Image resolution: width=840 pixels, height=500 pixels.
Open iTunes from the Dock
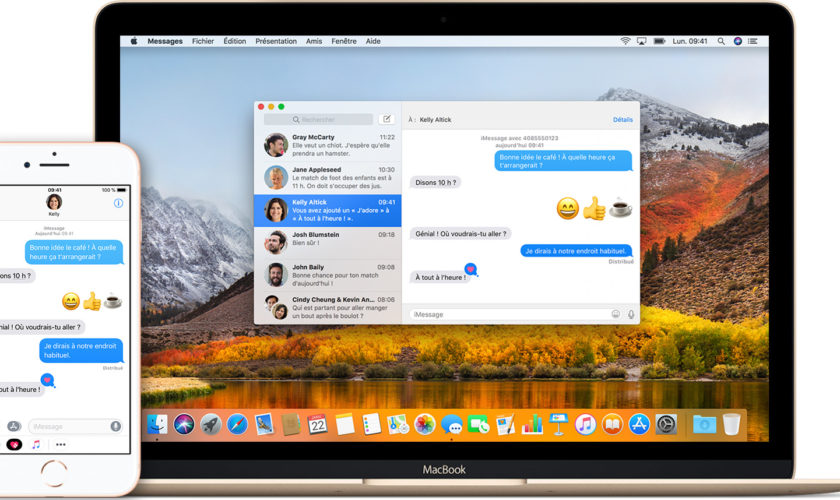(585, 424)
